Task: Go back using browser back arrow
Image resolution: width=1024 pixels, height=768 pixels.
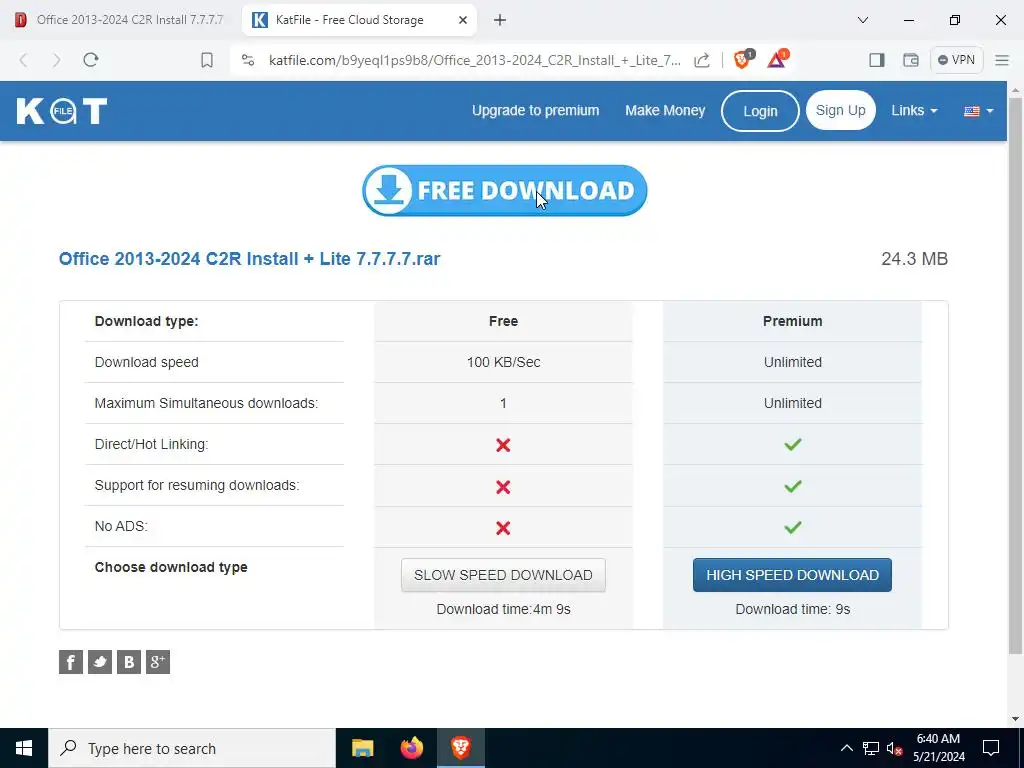Action: [x=24, y=60]
